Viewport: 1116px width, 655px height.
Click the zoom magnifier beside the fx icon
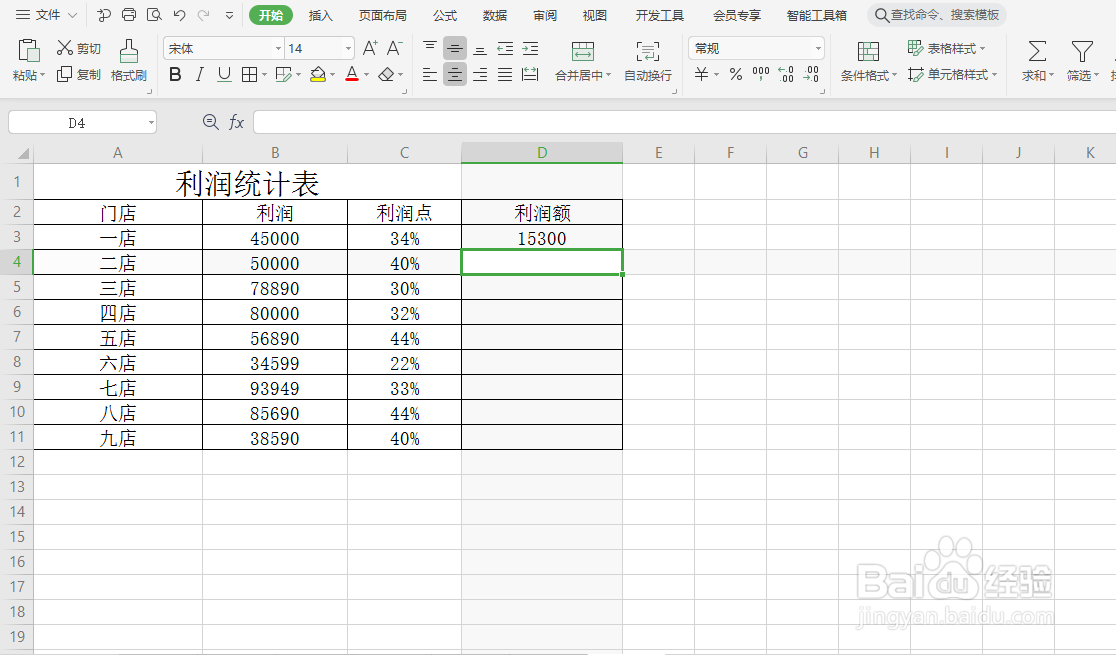point(211,122)
